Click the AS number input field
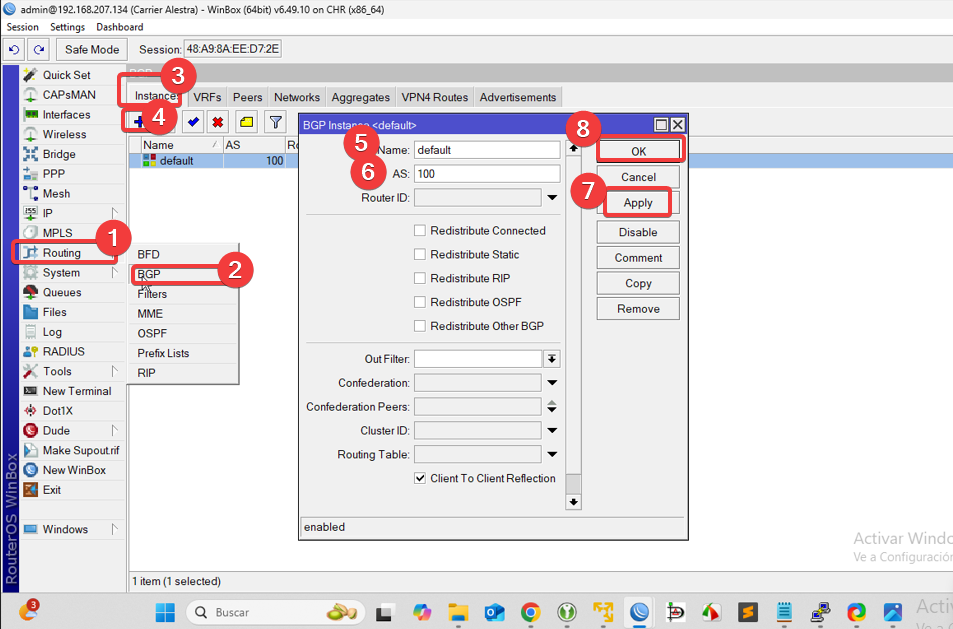The image size is (953, 629). coord(487,174)
